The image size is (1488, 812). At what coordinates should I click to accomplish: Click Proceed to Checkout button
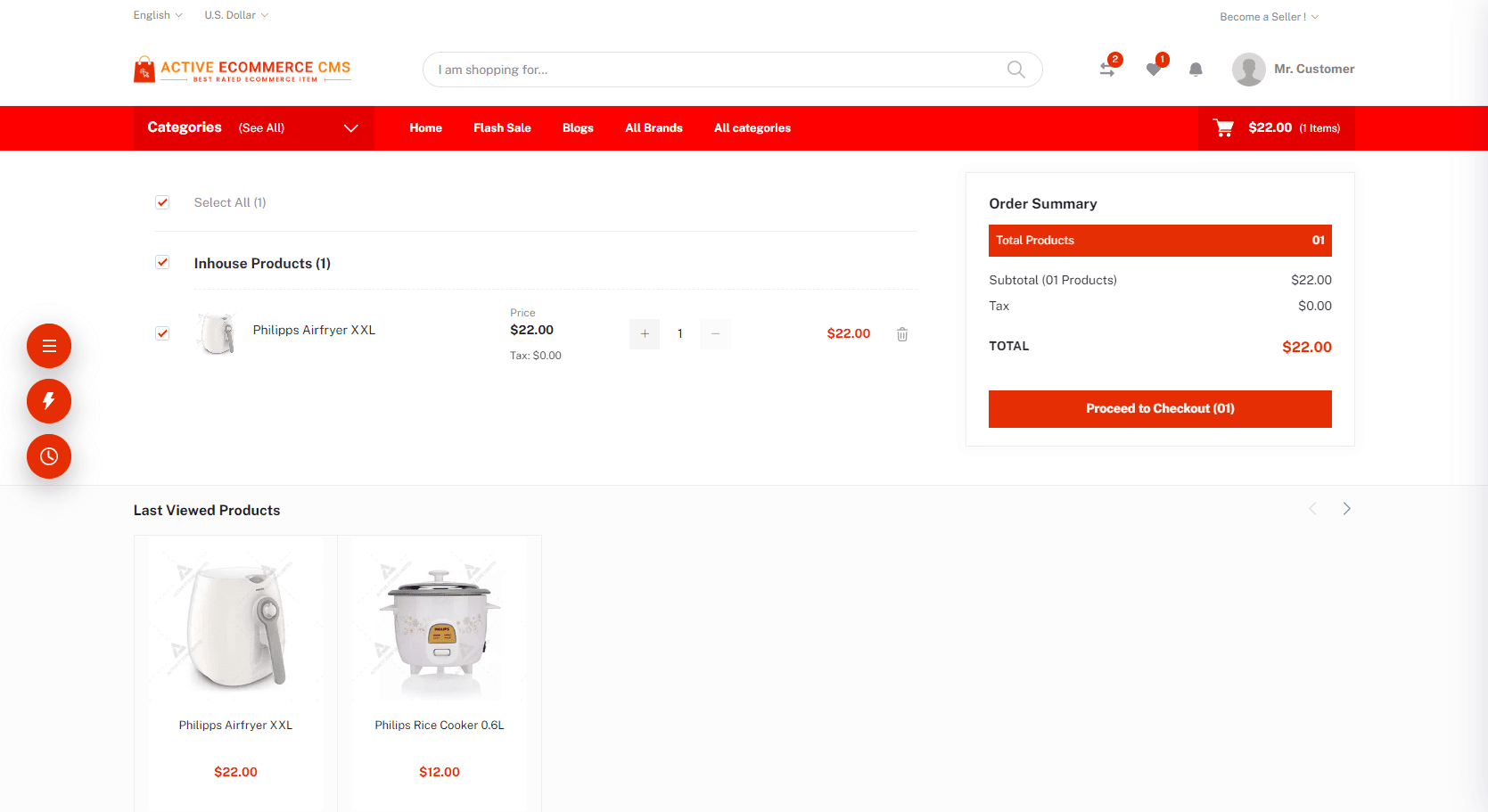1160,409
